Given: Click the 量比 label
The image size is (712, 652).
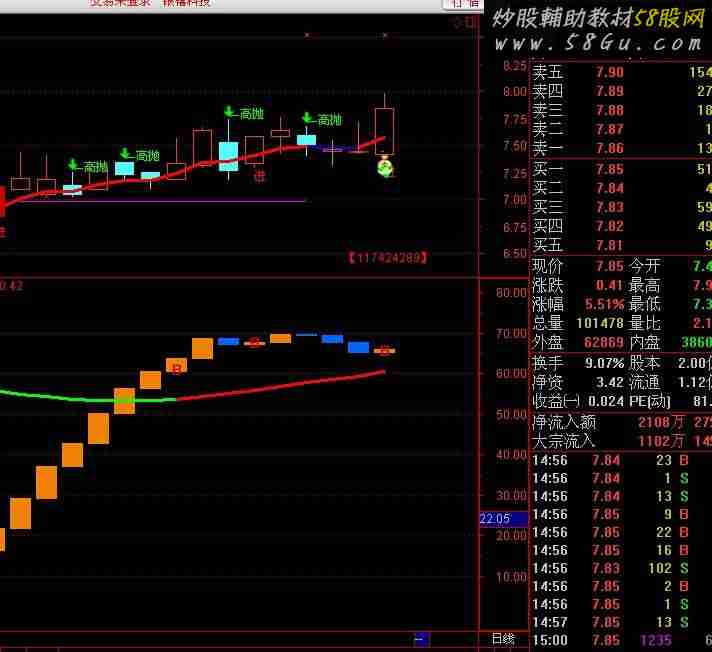Looking at the screenshot, I should (x=644, y=323).
